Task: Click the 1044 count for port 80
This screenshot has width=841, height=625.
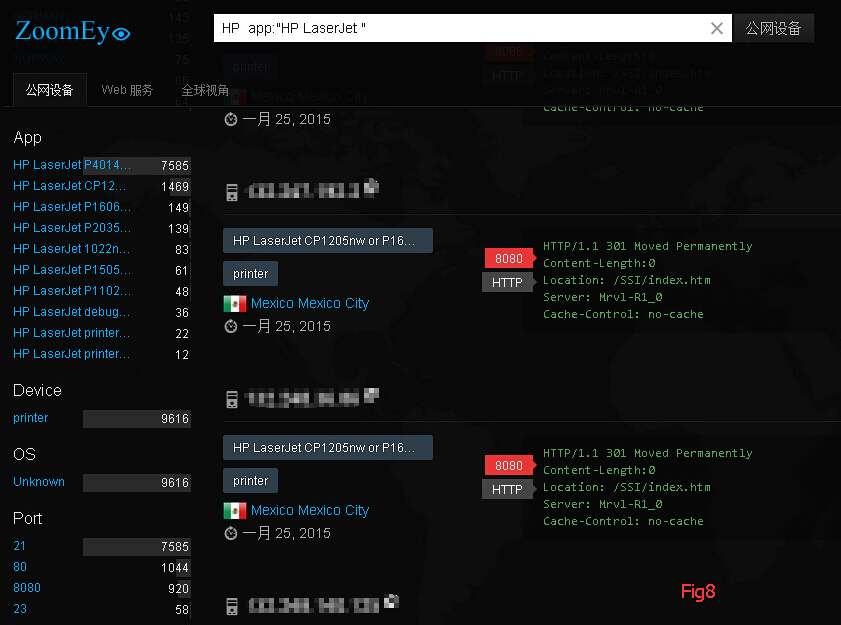Action: (175, 568)
